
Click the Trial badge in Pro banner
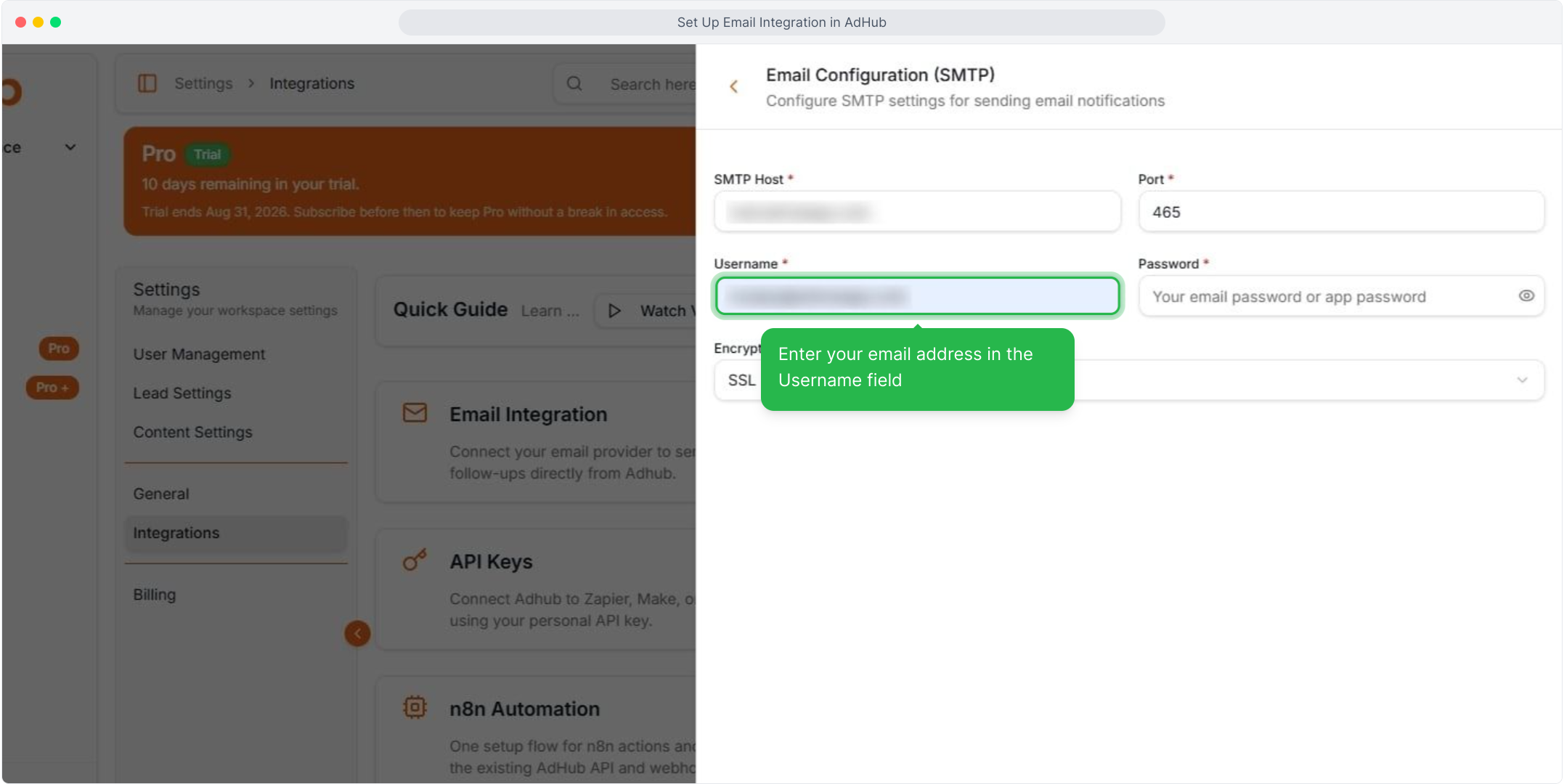click(x=207, y=155)
